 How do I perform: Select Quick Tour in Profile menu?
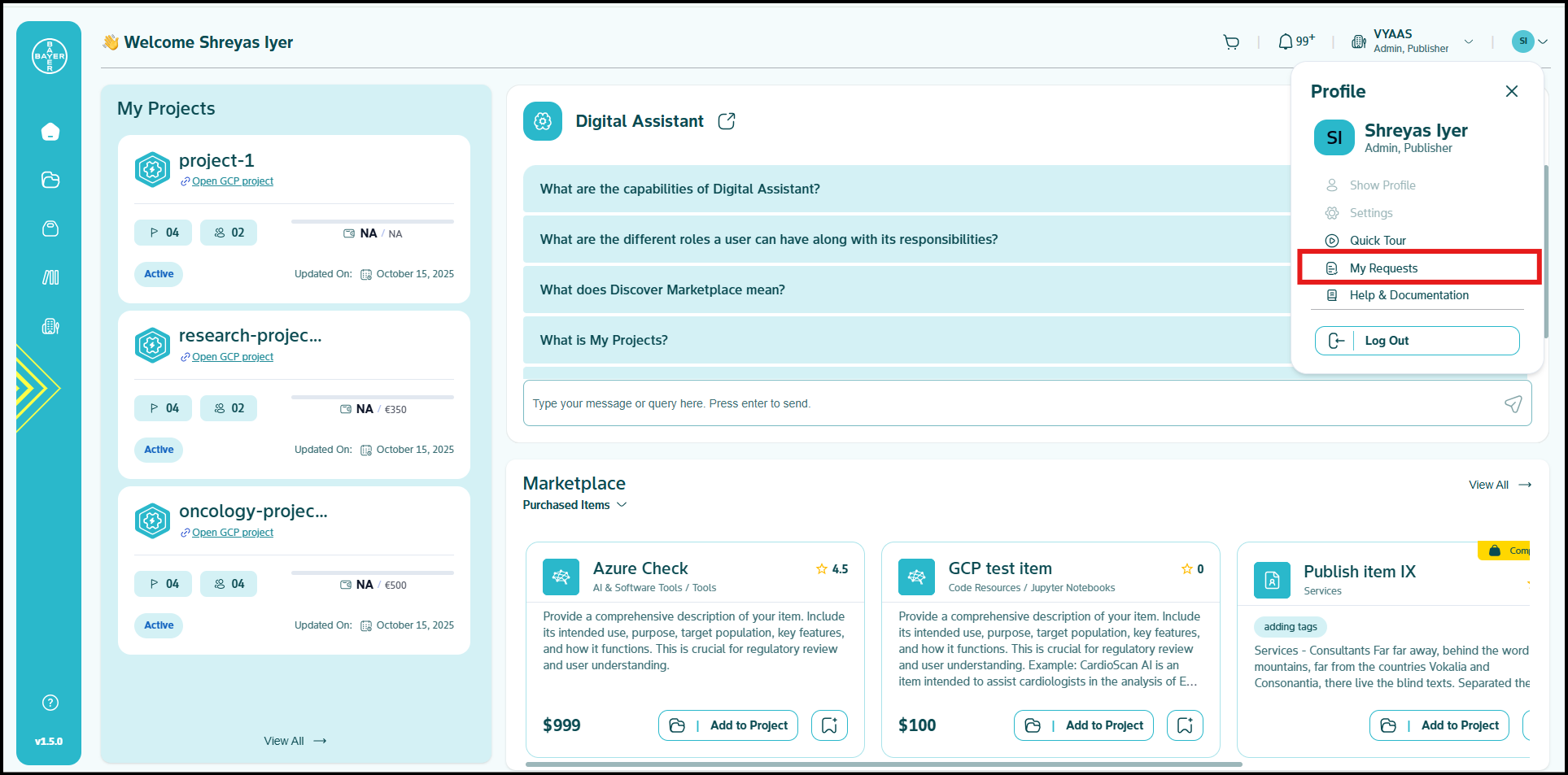pos(1378,241)
